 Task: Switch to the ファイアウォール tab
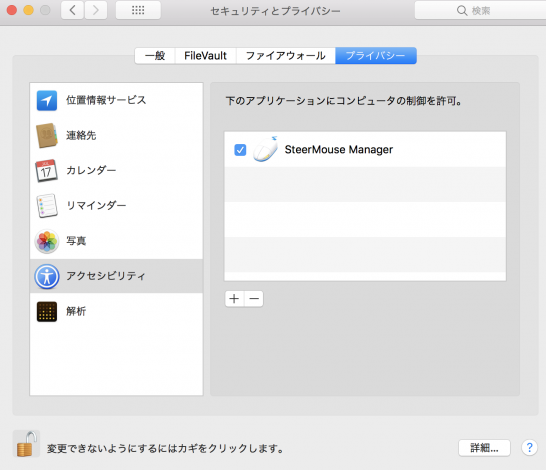tap(286, 56)
